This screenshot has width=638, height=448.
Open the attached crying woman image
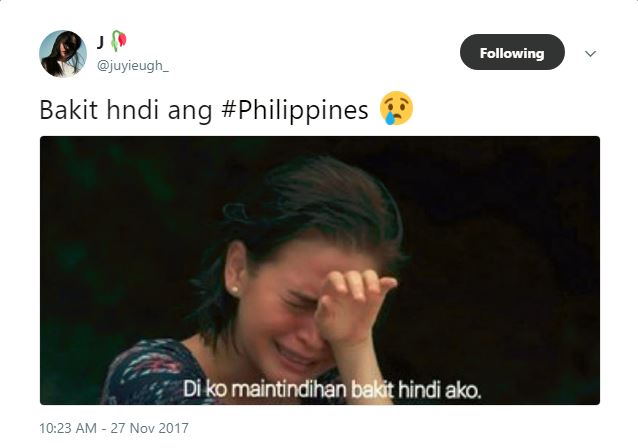[x=320, y=270]
